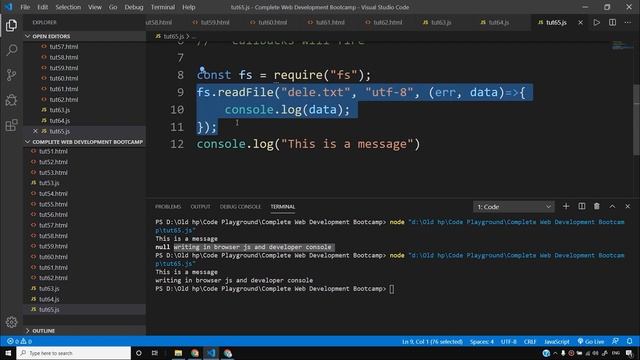Switch to VS Code taskbar icon

[211, 353]
